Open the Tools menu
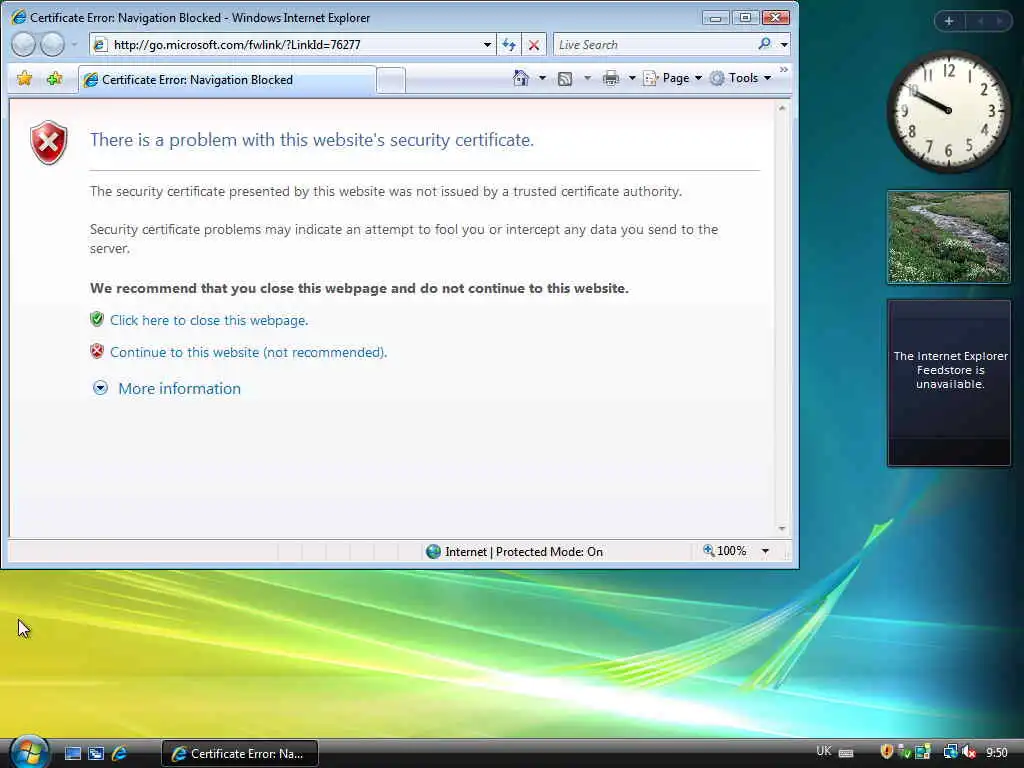The height and width of the screenshot is (768, 1024). (741, 78)
